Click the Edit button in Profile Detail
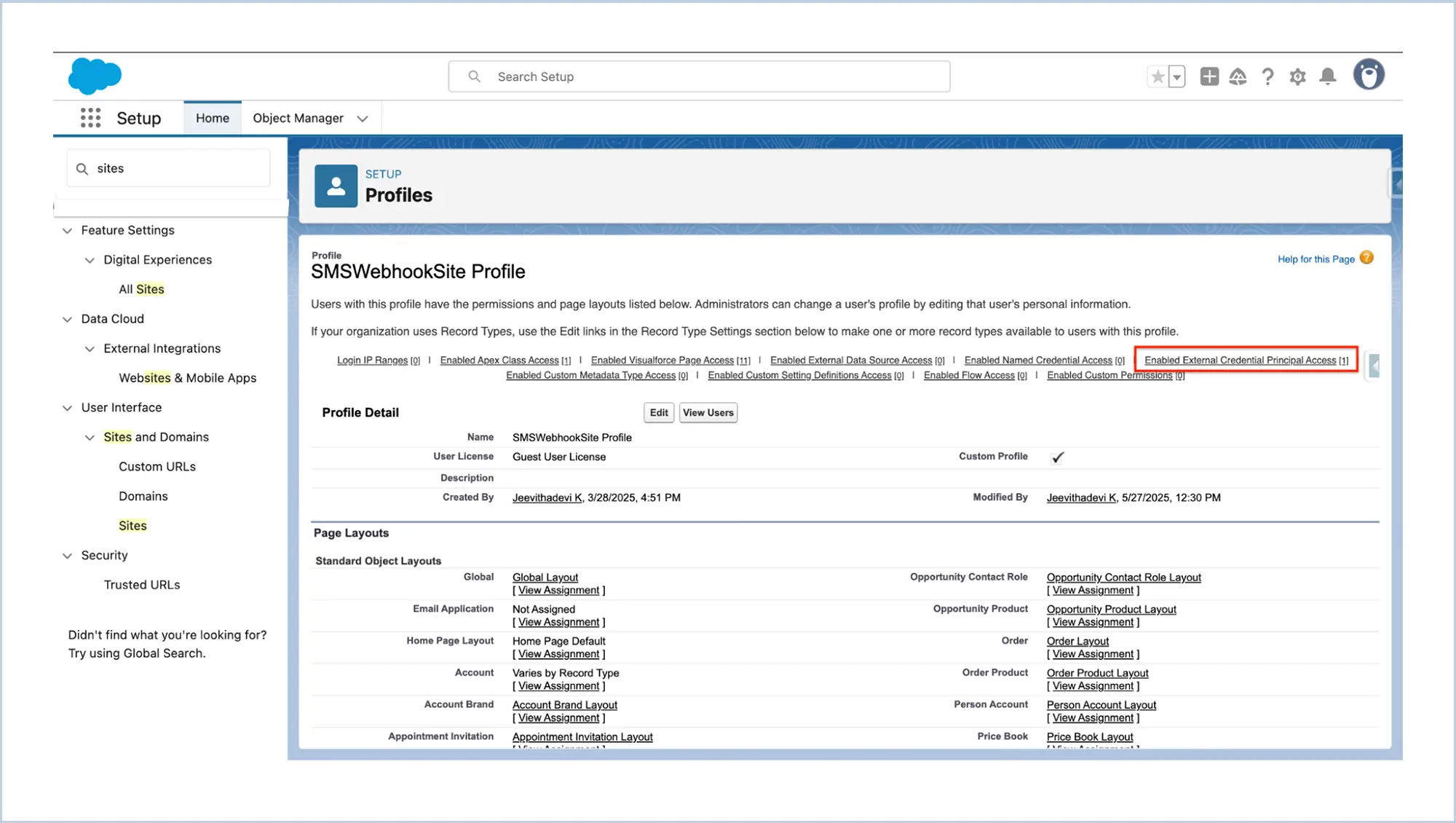This screenshot has width=1456, height=823. (x=658, y=413)
